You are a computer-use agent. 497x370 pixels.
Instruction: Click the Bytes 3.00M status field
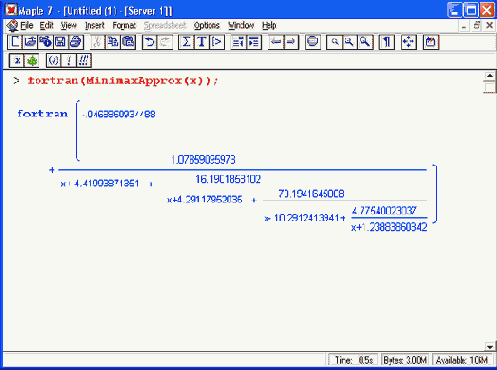[405, 360]
